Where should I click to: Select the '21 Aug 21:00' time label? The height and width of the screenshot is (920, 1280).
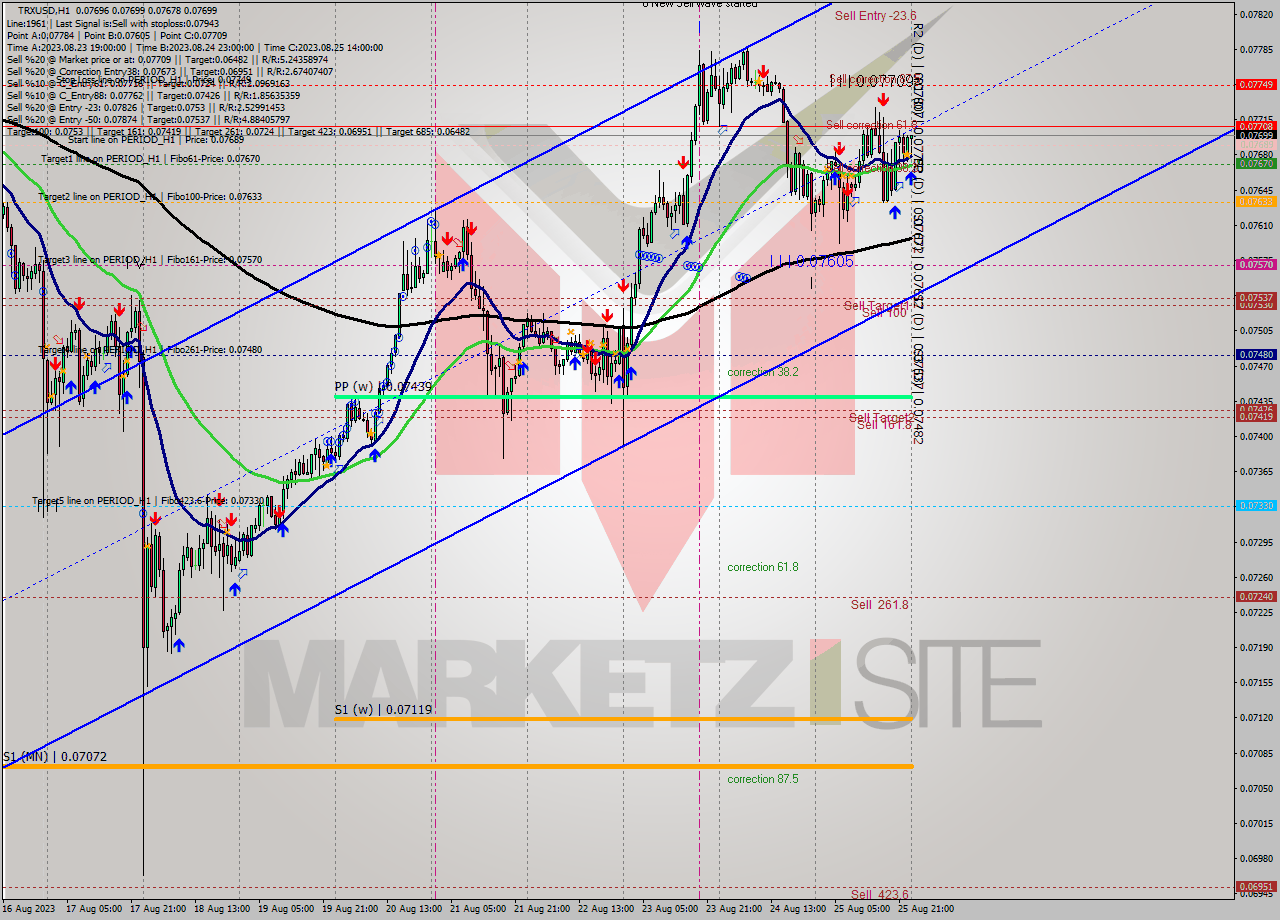[541, 909]
